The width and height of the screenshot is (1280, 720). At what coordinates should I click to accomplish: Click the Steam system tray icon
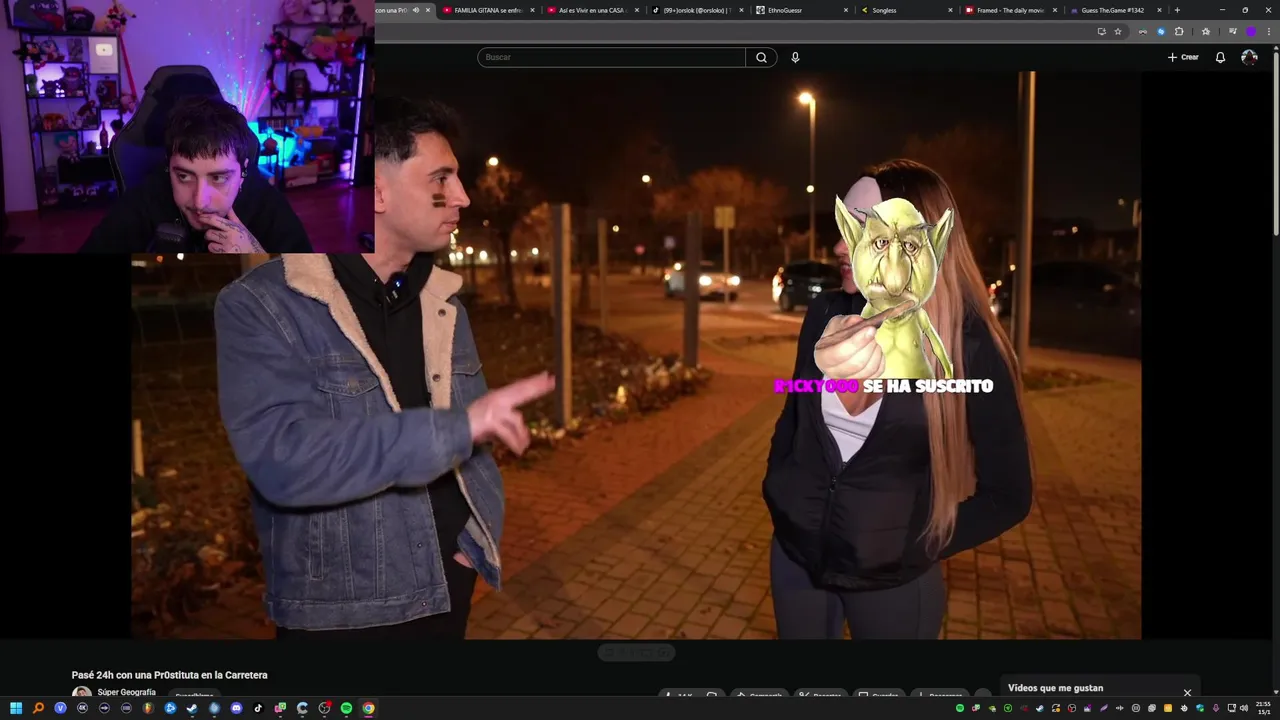tap(1040, 708)
